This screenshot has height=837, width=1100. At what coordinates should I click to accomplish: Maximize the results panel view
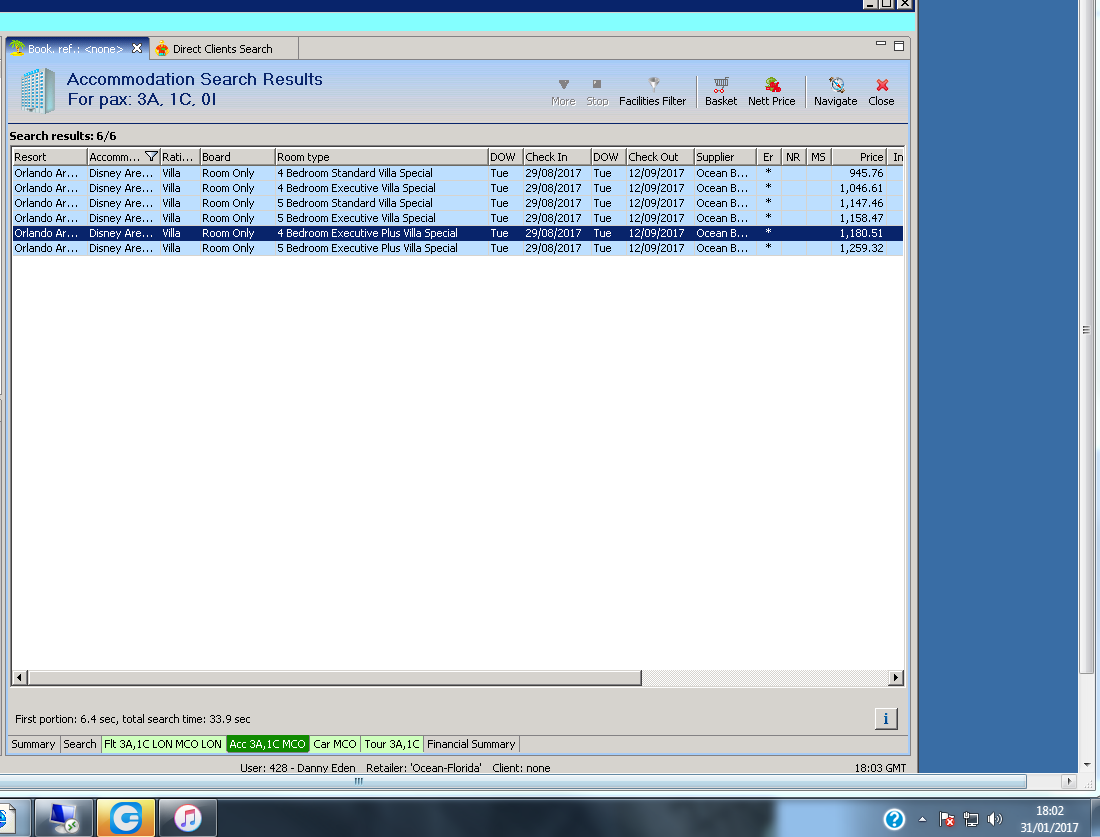899,46
